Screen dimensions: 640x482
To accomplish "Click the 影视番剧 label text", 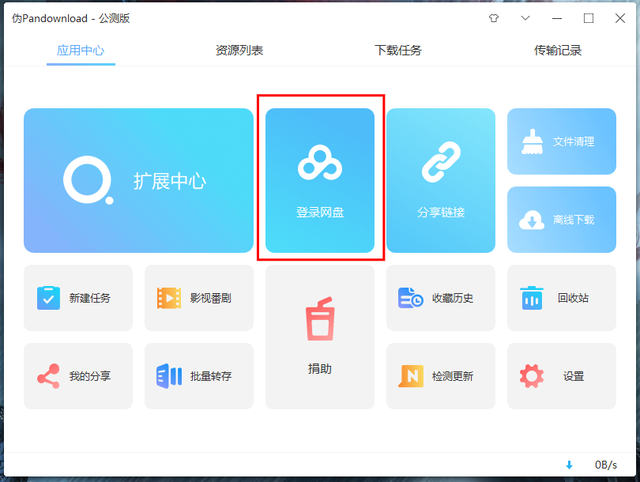I will (211, 298).
